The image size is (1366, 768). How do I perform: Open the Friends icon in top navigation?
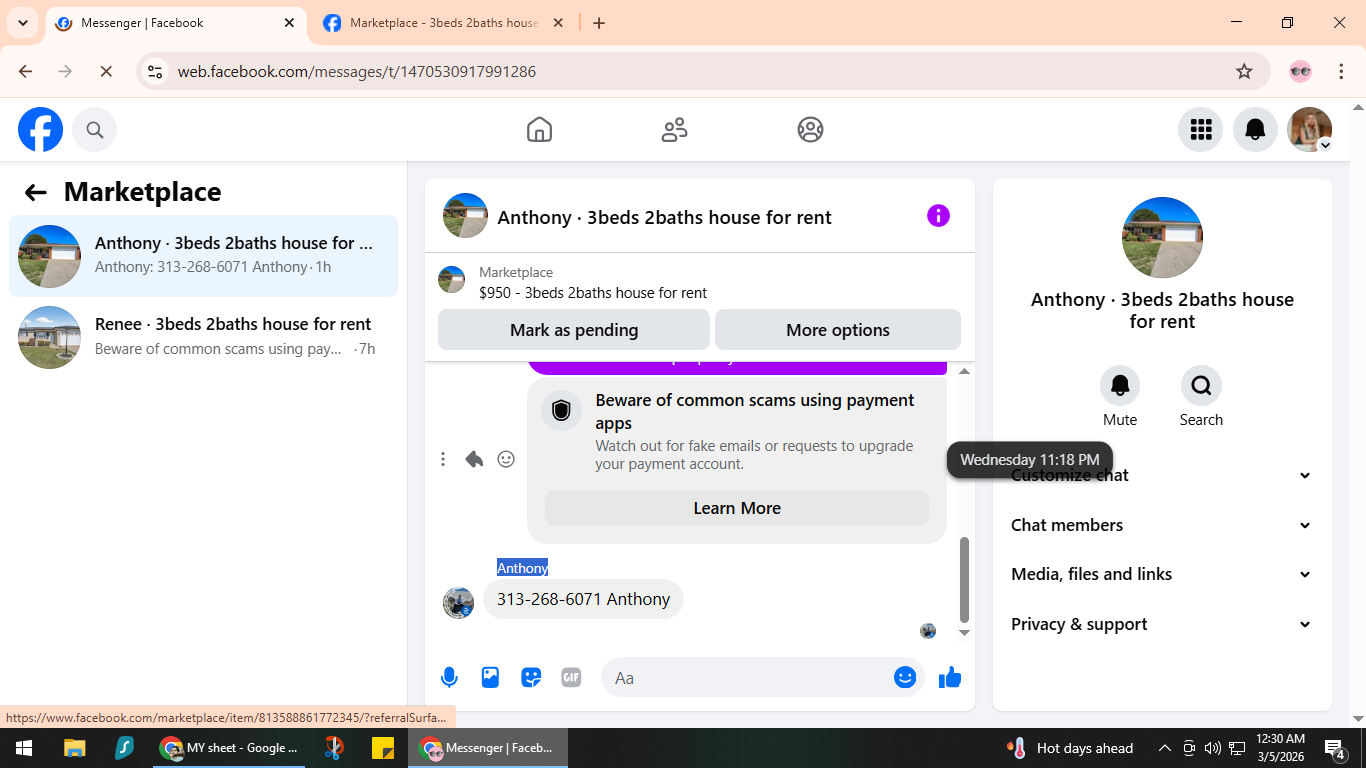click(675, 130)
